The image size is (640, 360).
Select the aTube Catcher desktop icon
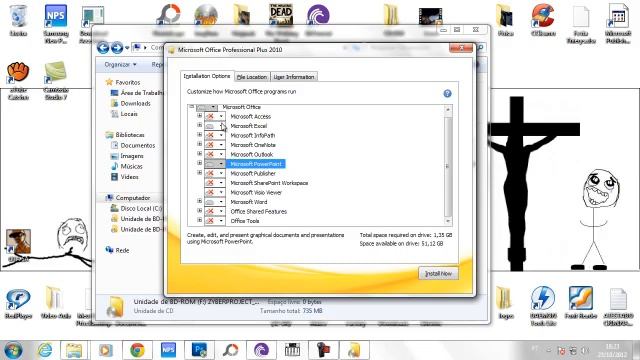coord(18,81)
